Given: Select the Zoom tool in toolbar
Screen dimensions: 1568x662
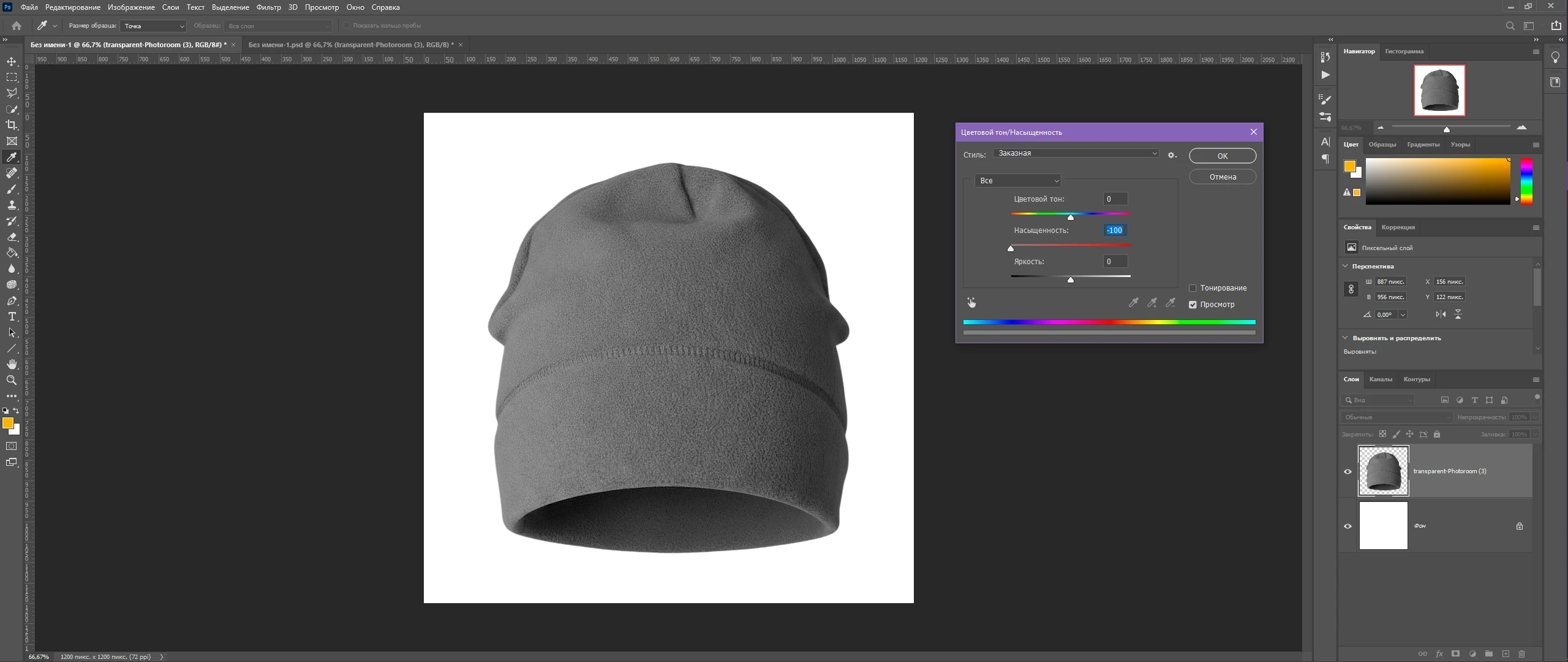Looking at the screenshot, I should click(12, 380).
